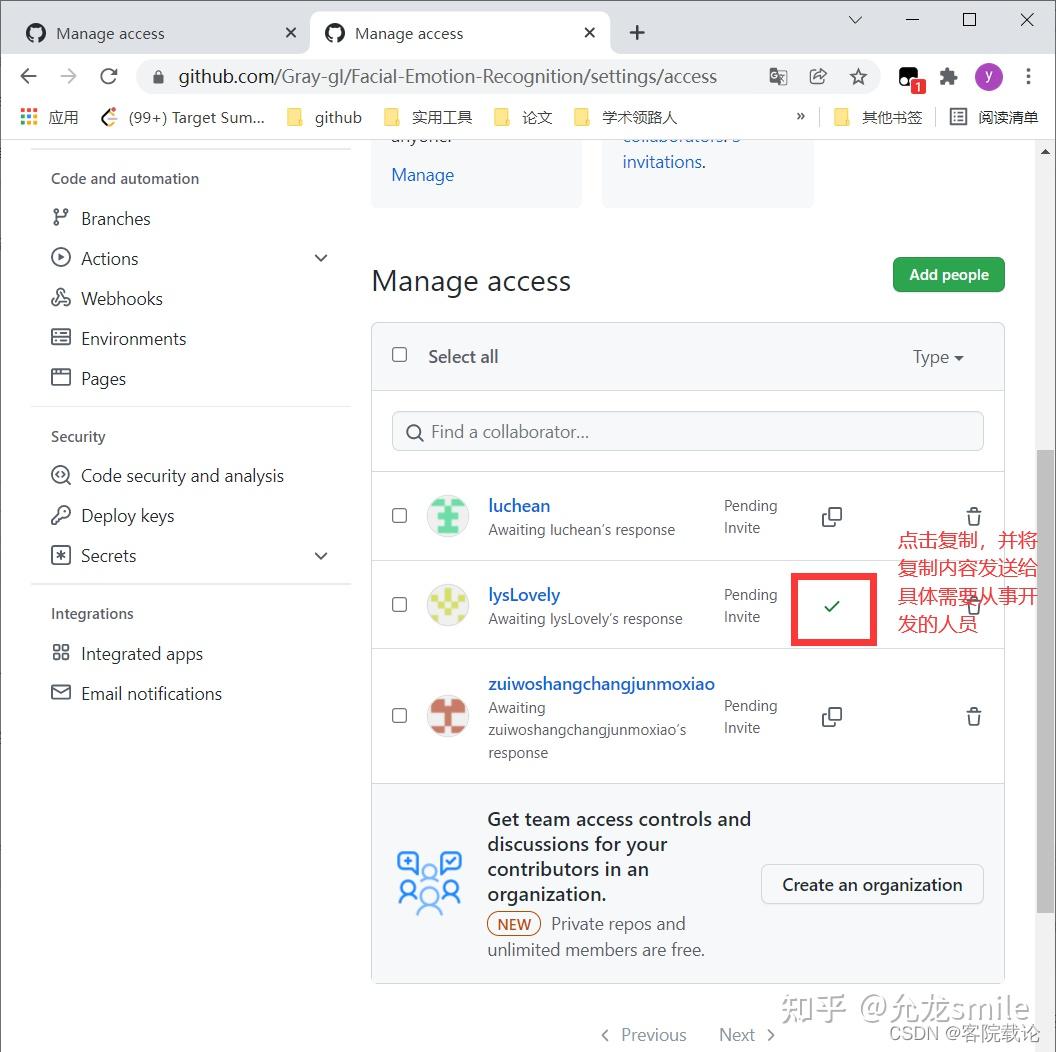Open Code security and analysis settings
The image size is (1056, 1052).
[x=183, y=475]
